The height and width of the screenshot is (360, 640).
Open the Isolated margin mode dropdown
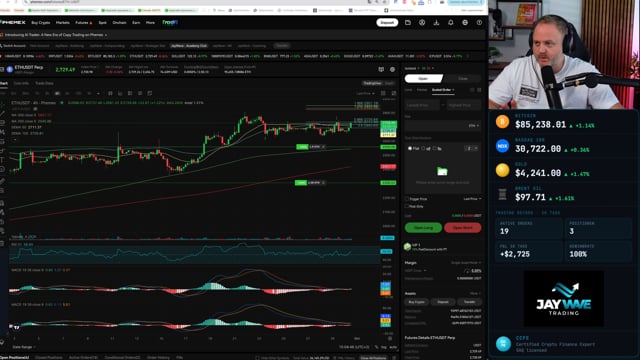pos(411,68)
